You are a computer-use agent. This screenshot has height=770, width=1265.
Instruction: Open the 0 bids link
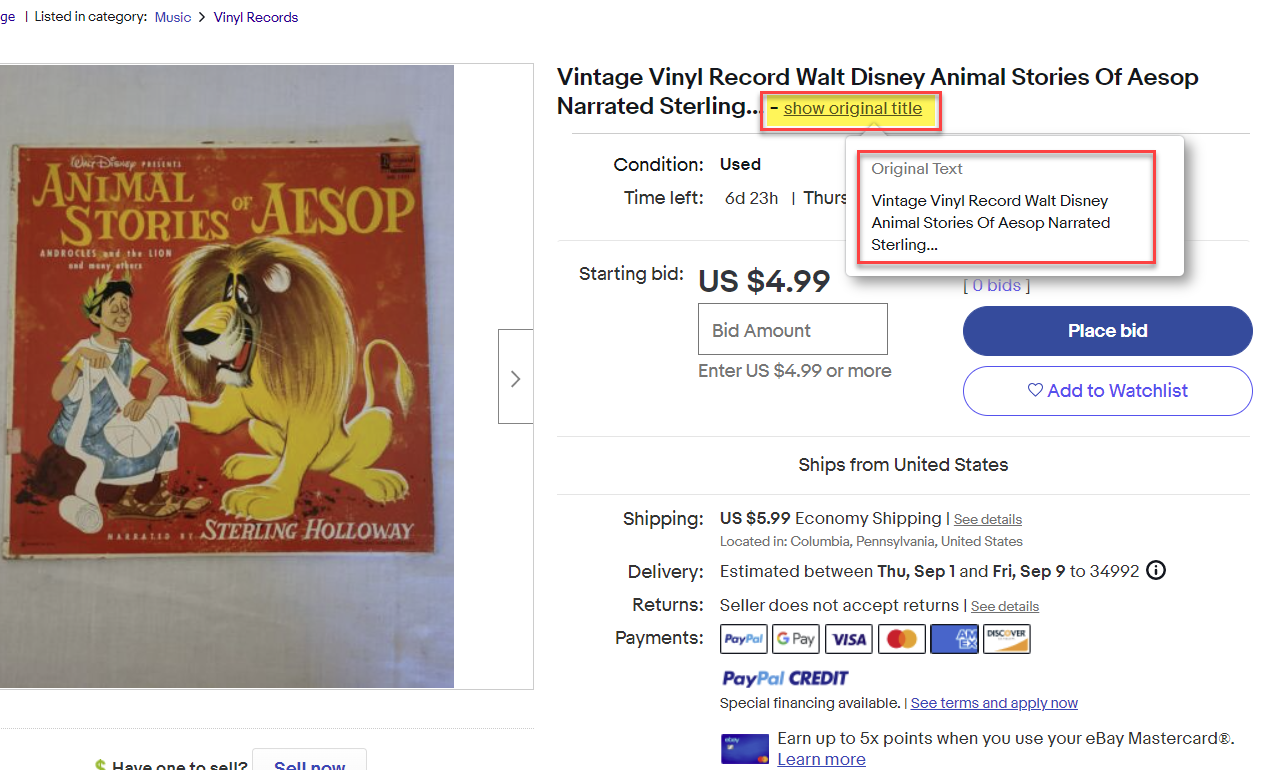coord(996,286)
